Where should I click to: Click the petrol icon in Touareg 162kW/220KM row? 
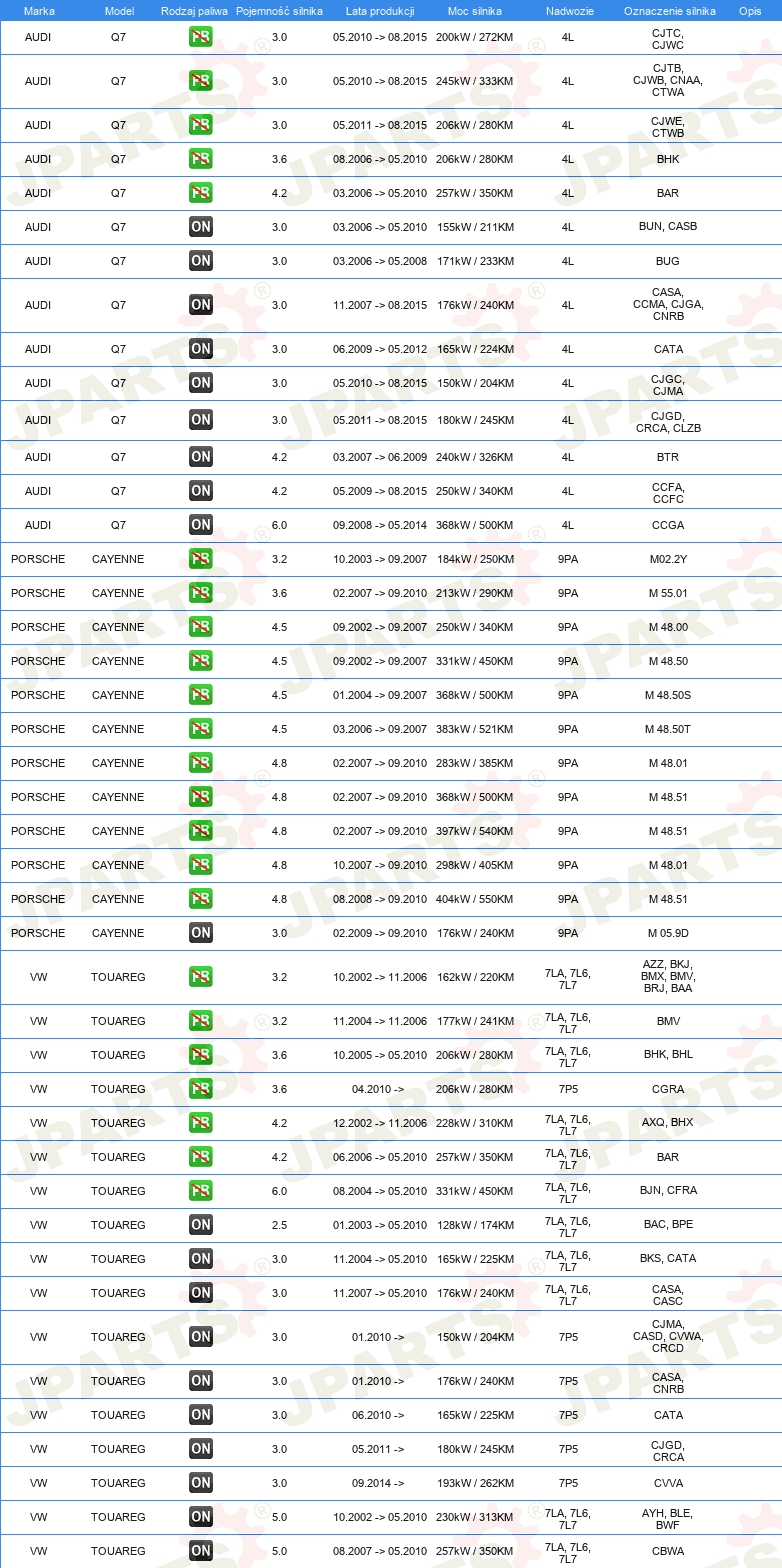click(x=201, y=977)
